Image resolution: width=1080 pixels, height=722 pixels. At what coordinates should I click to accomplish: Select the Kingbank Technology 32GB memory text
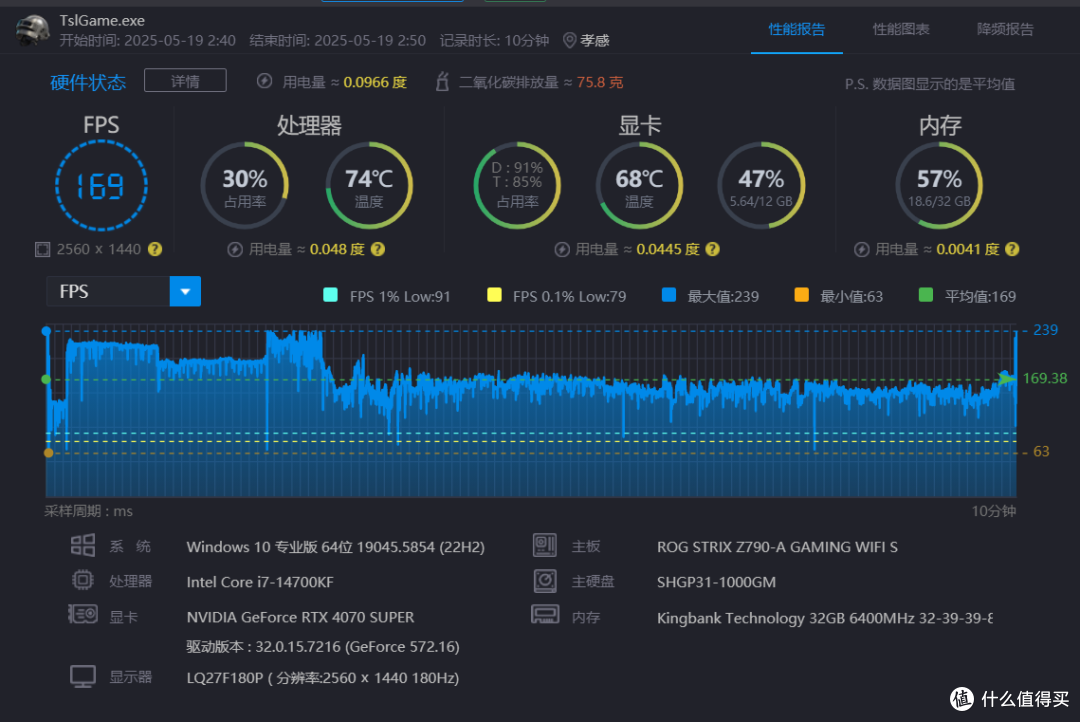824,618
